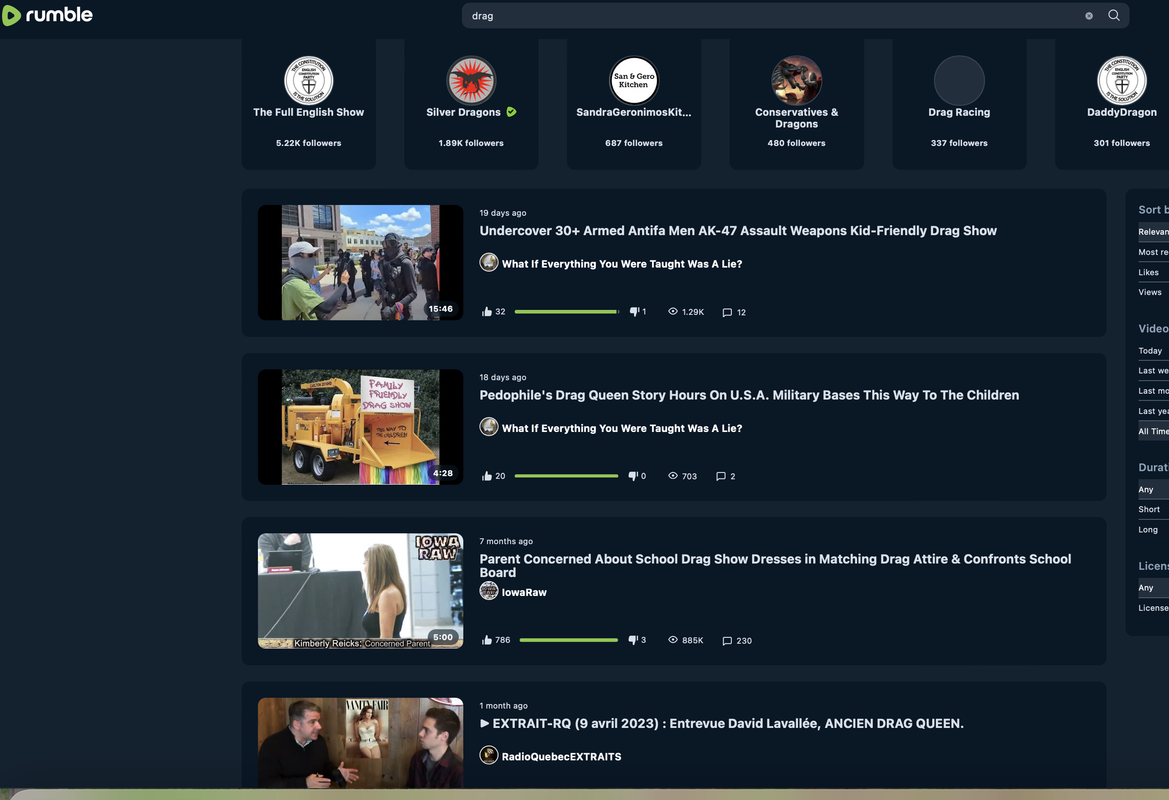Open the IowaRaw channel name

524,592
